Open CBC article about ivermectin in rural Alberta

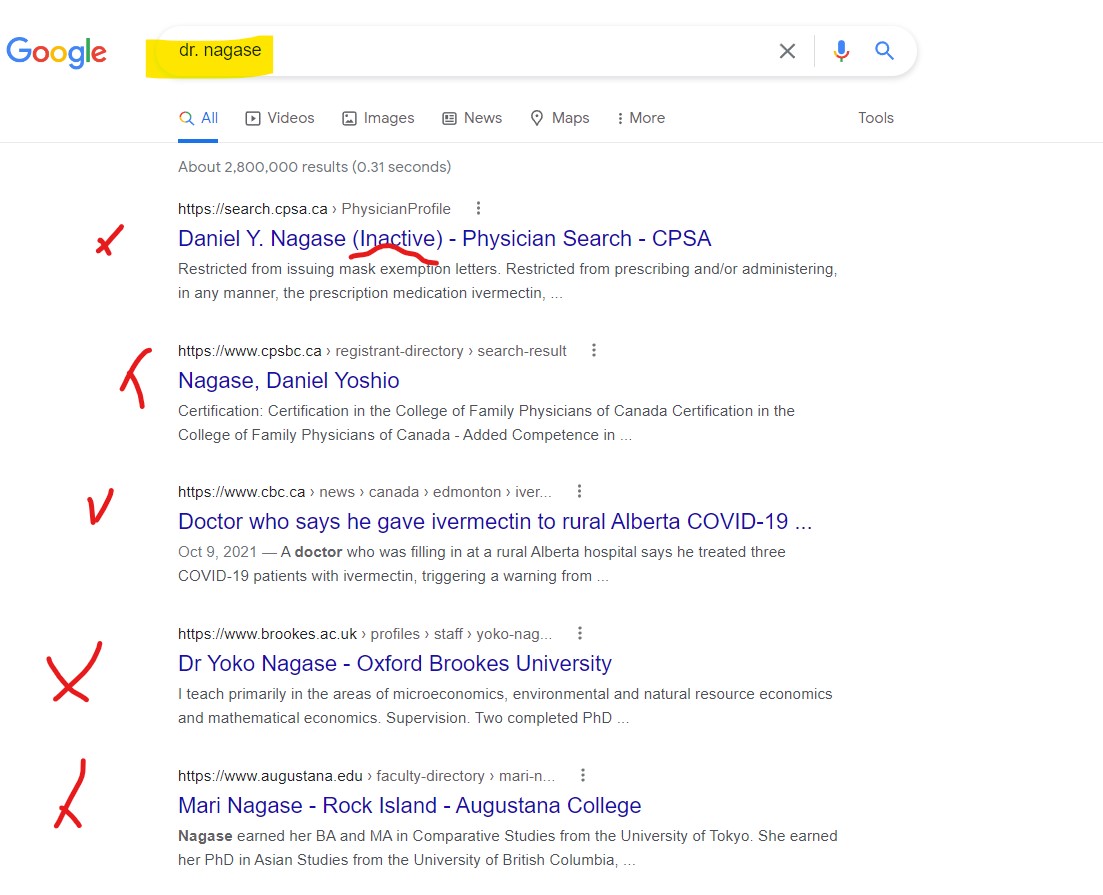(x=495, y=521)
